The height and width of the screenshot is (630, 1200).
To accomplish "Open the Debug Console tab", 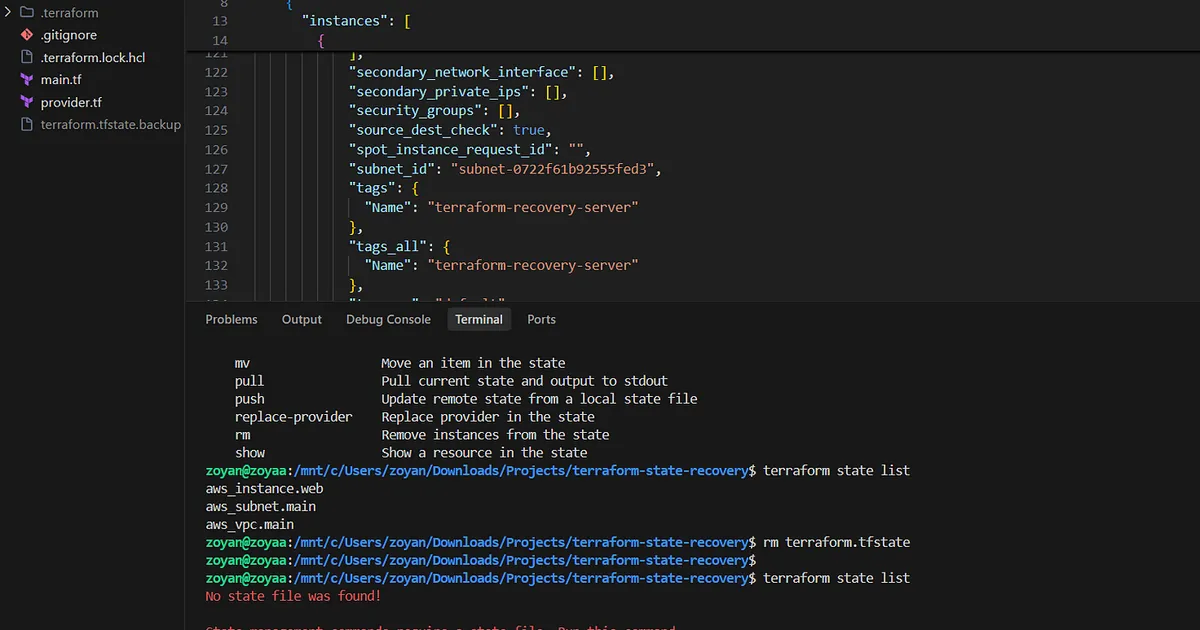I will coord(388,319).
